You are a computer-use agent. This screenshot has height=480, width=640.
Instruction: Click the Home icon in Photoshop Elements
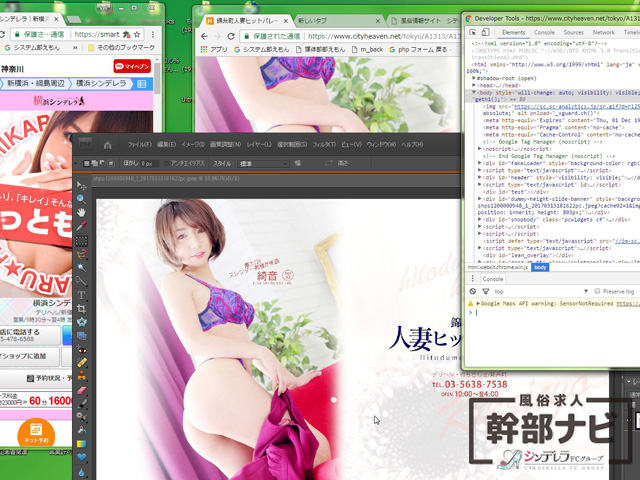coord(107,144)
